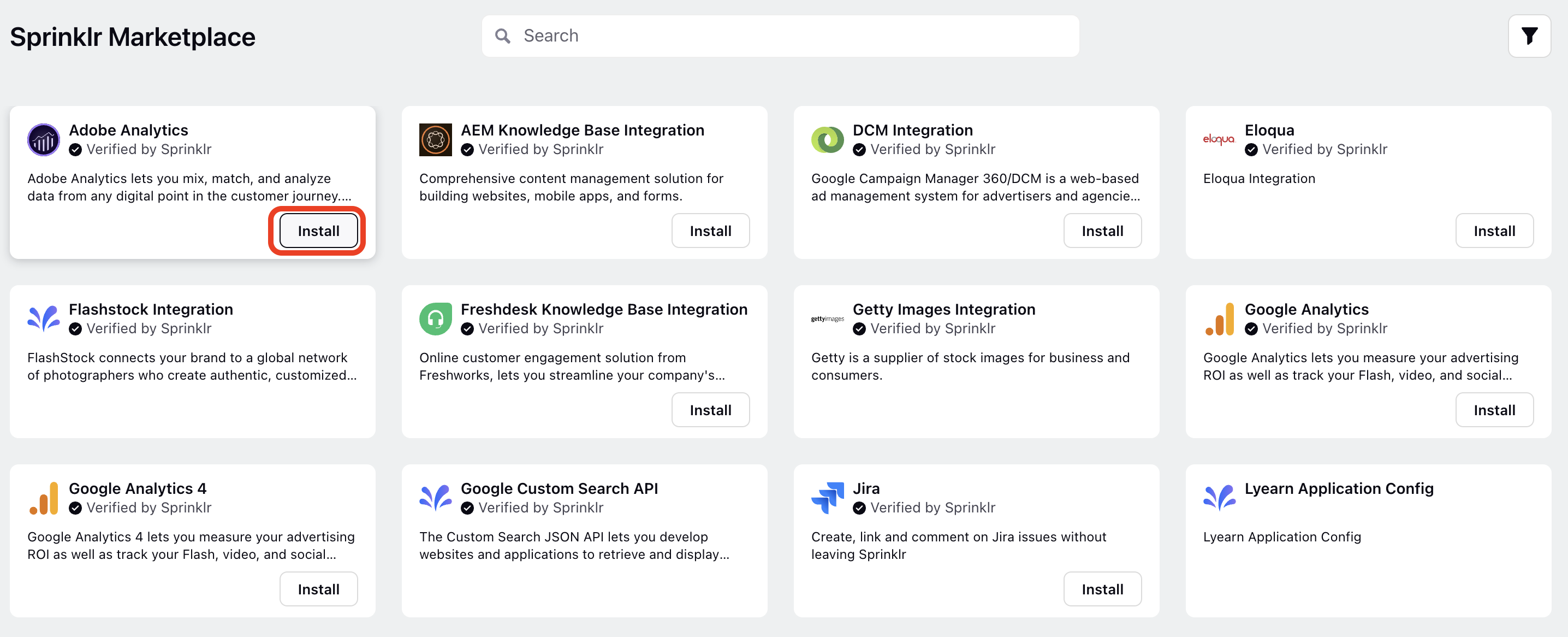Click the Jira issues description text

coord(959,546)
